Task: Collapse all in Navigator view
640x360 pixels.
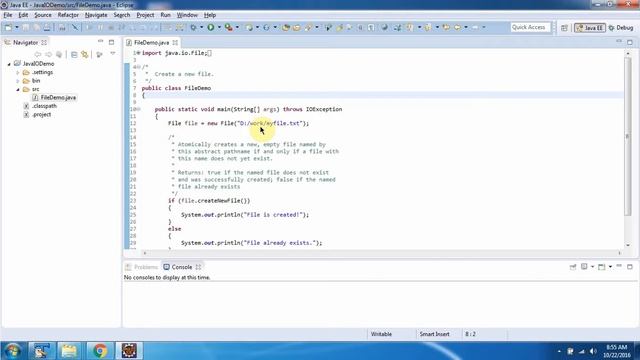Action: (x=74, y=54)
